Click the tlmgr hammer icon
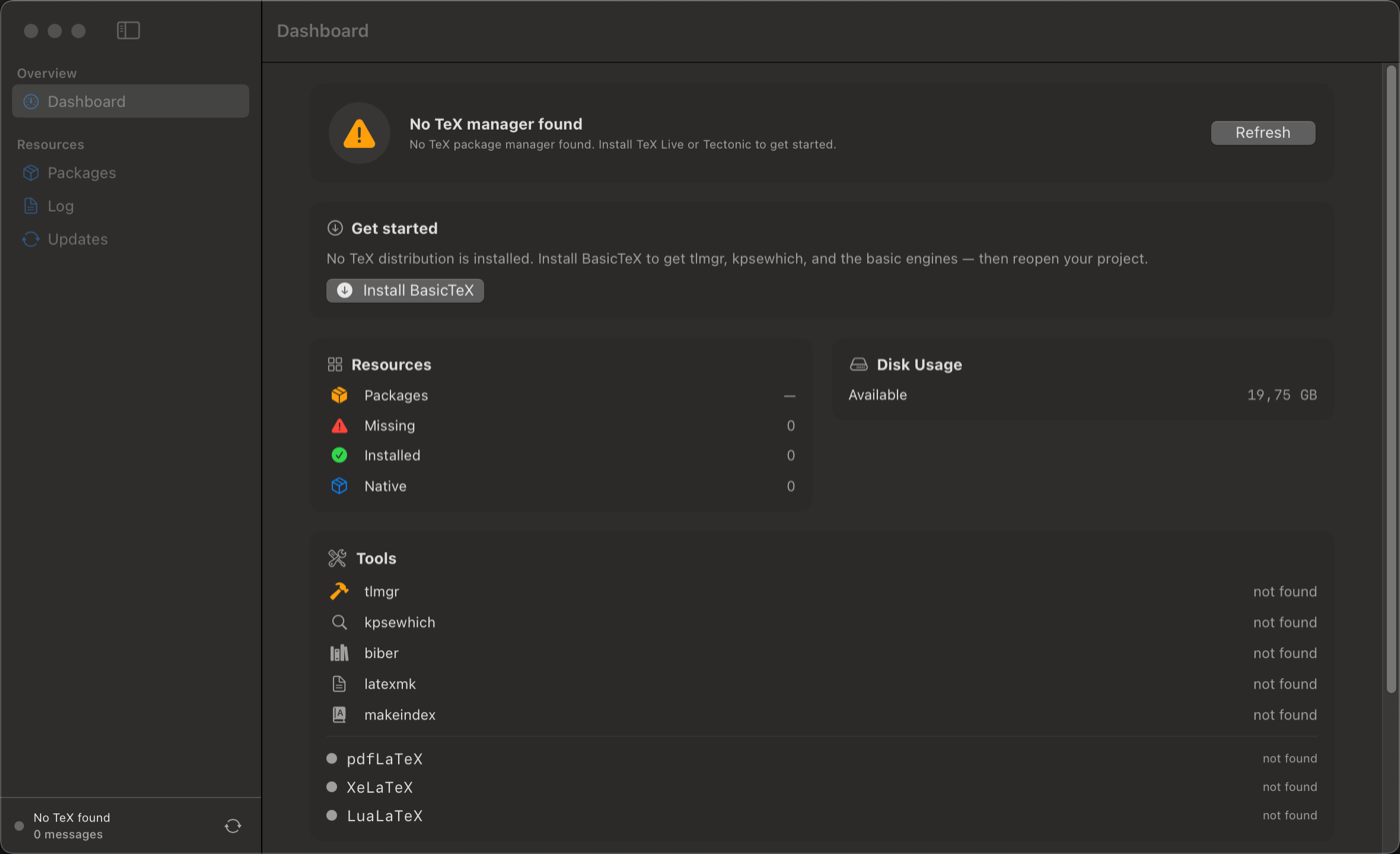 tap(339, 591)
